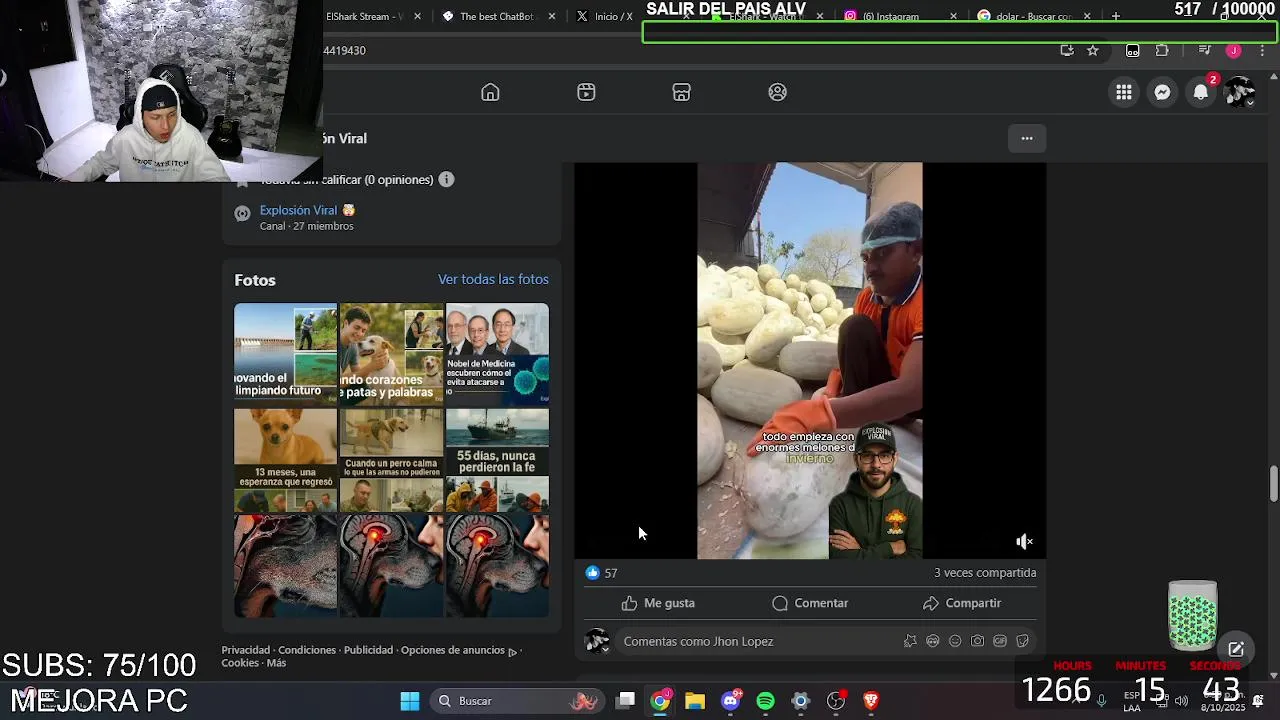
Task: Open OBS Studio from the taskbar
Action: pyautogui.click(x=836, y=701)
